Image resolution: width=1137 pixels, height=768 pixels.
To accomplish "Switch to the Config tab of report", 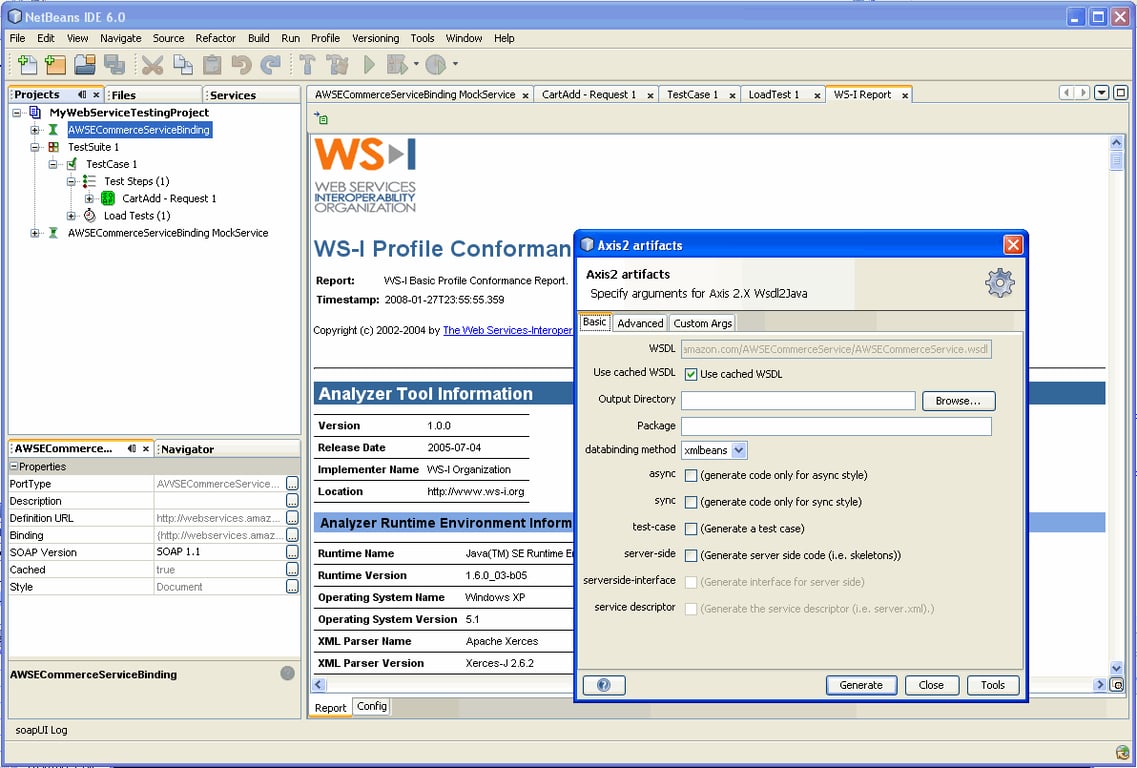I will click(371, 706).
